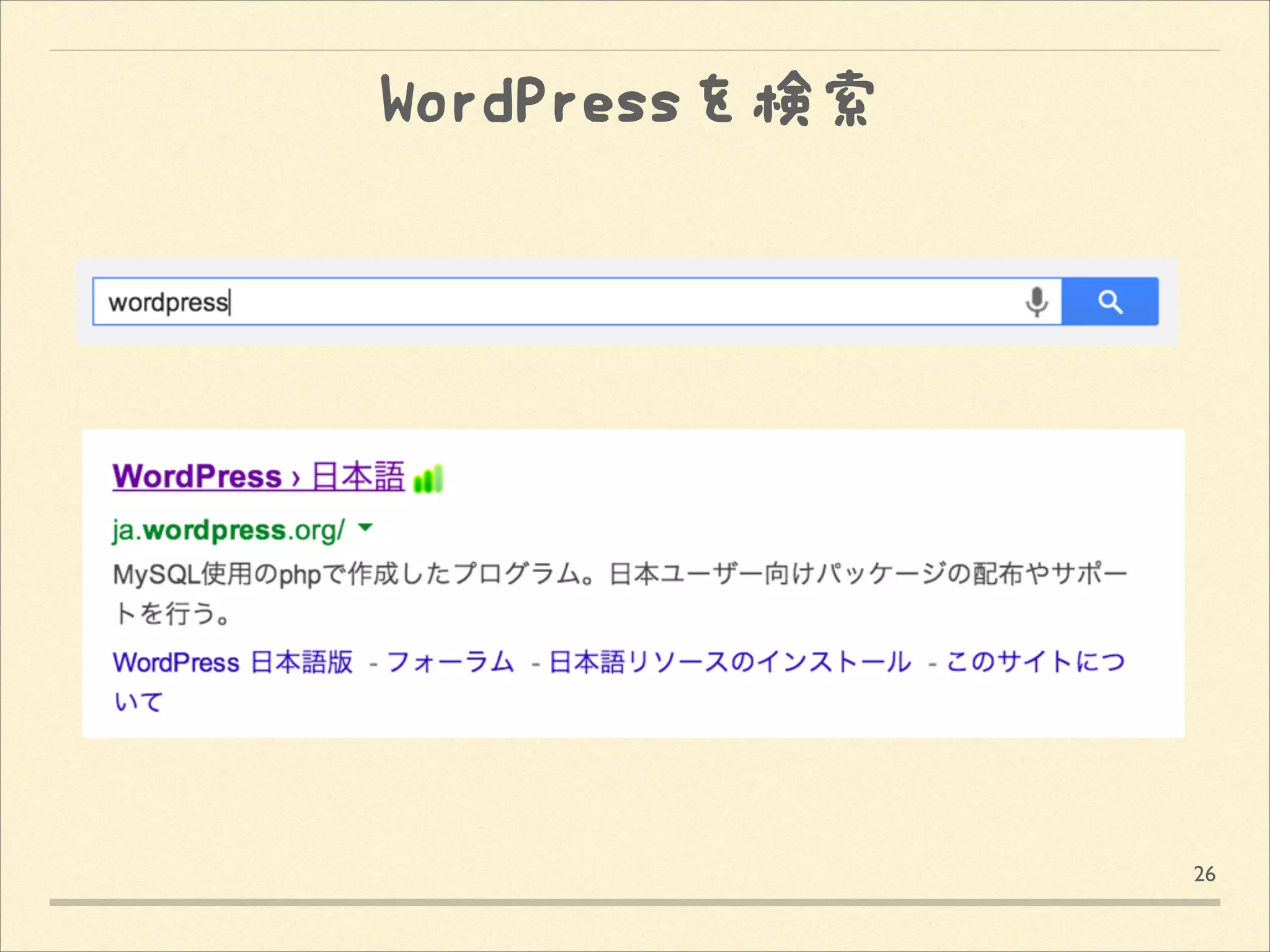Open the 日本語リソースのインストール sitelink
Screen dimensions: 1270x952
(730, 662)
